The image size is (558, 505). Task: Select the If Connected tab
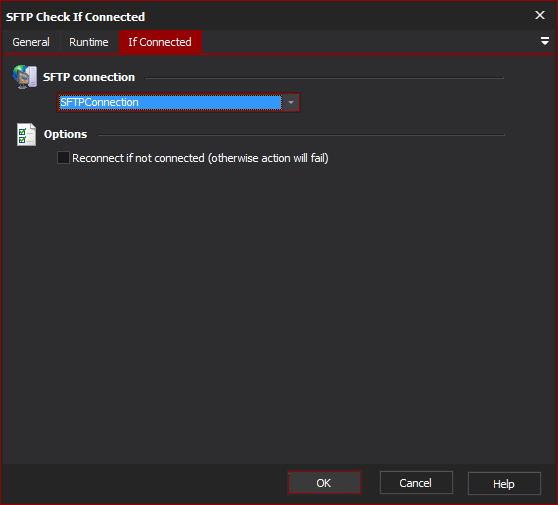click(160, 42)
